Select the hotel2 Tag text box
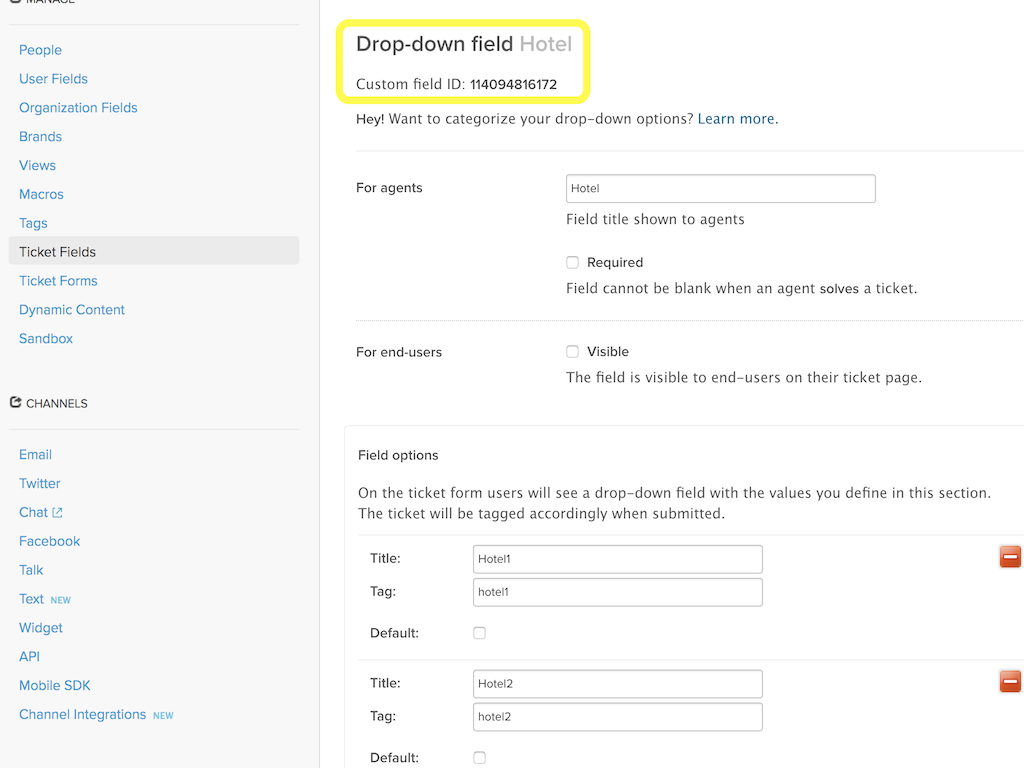The image size is (1024, 768). point(617,717)
